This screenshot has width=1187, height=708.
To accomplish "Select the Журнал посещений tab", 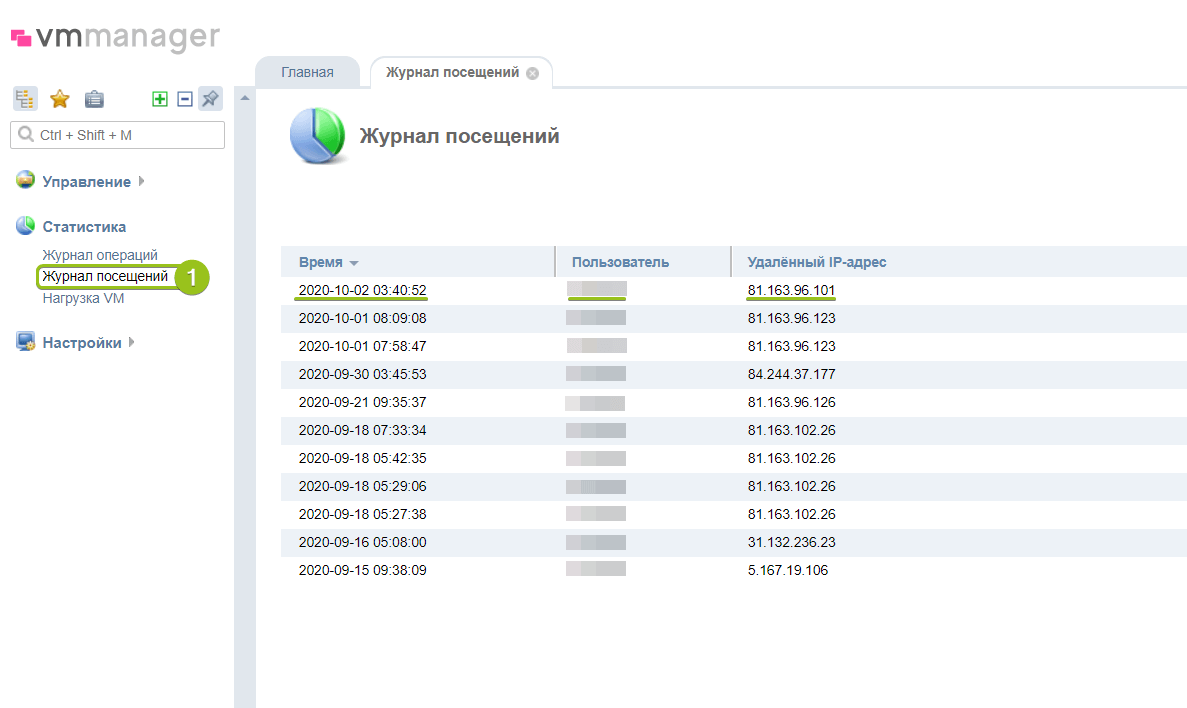I will coord(453,73).
